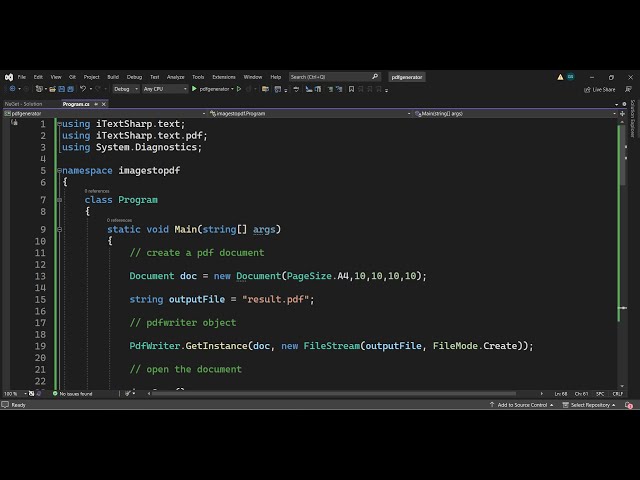Open the Debug configuration dropdown
The height and width of the screenshot is (480, 640).
coord(126,89)
